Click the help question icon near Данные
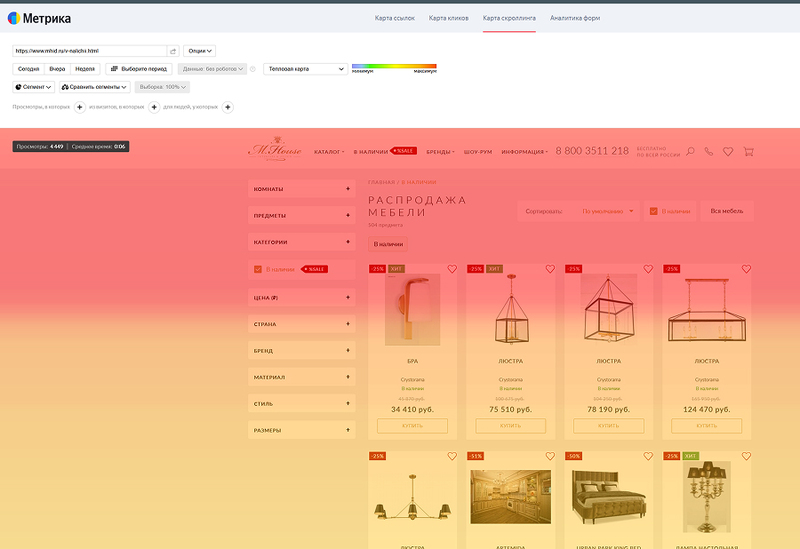 253,69
